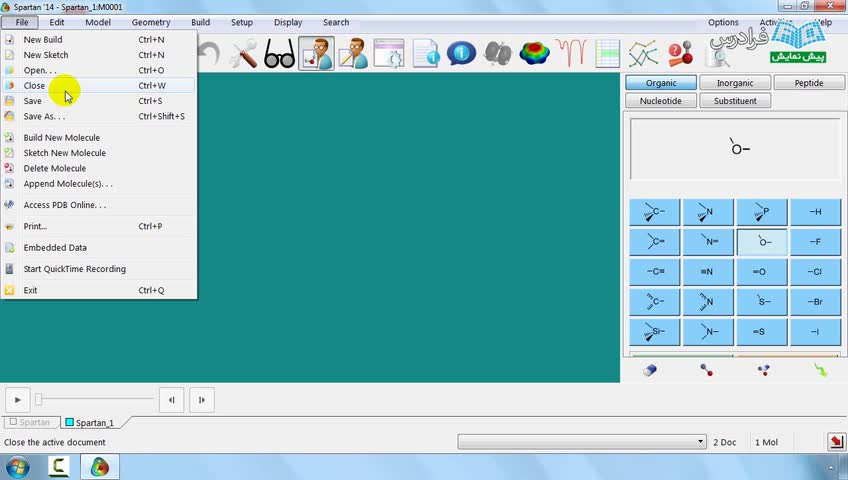
Task: Open the Surfaces rainbow map icon
Action: (534, 54)
